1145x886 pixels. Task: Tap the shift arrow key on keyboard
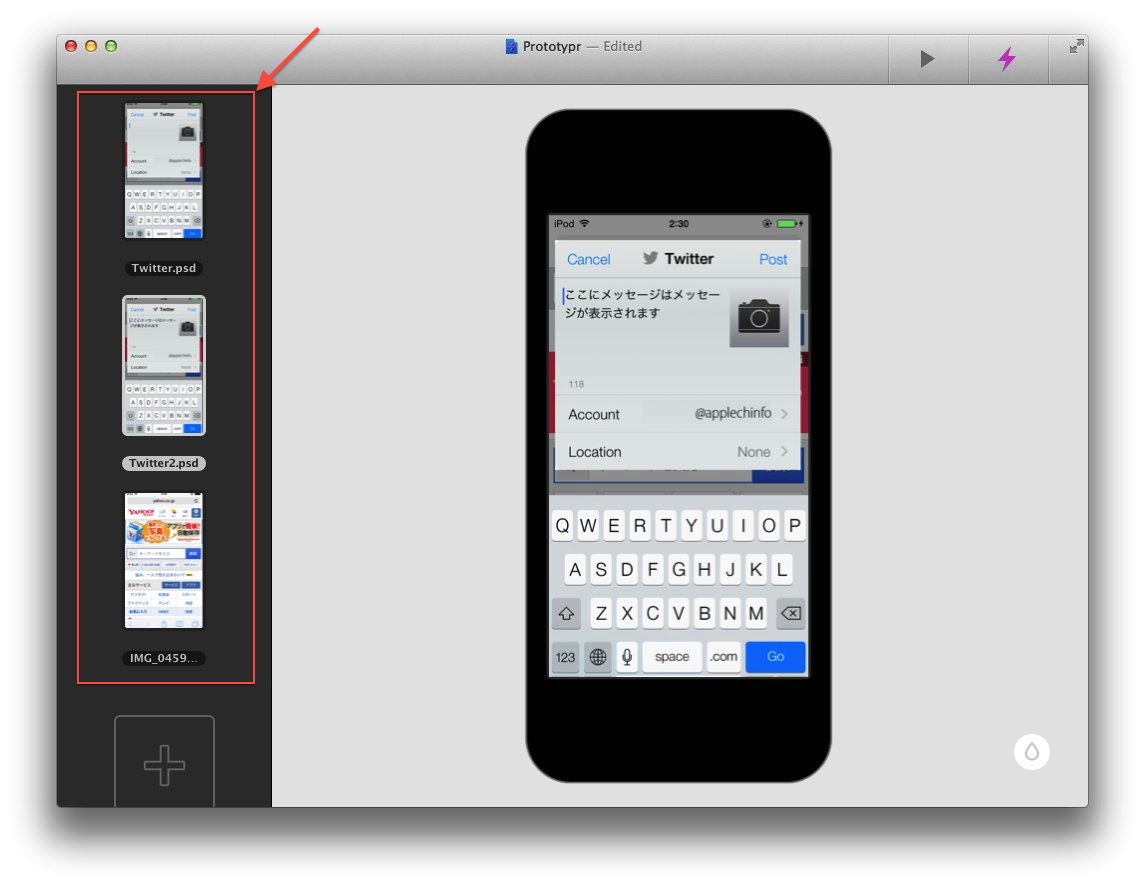[x=566, y=614]
